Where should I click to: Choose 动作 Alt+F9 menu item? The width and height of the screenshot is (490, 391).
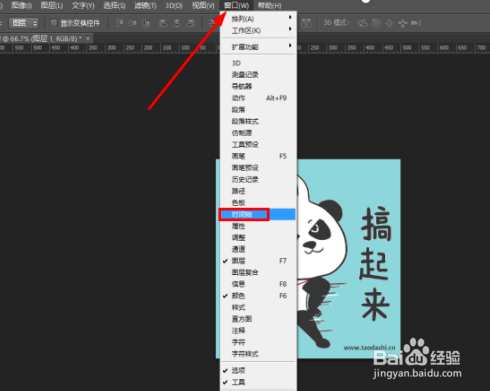pos(258,98)
